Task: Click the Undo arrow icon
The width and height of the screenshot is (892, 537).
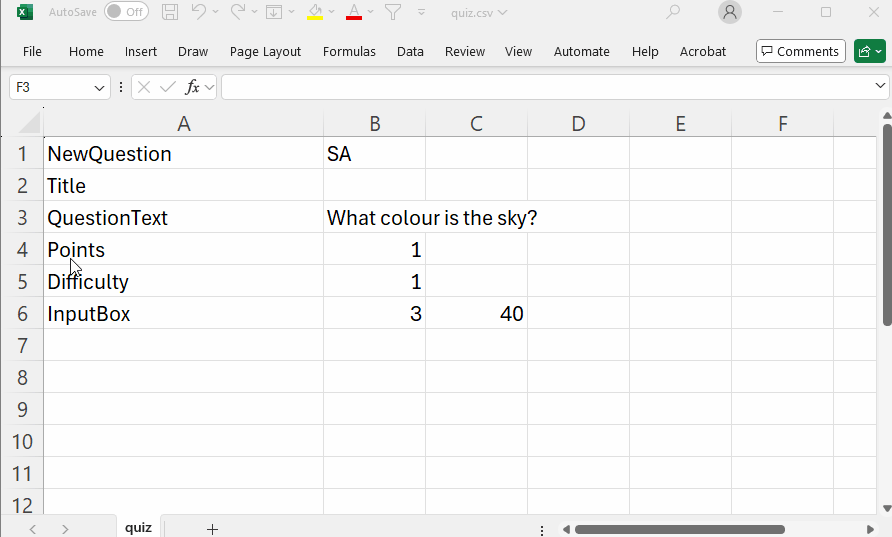Action: [x=199, y=12]
